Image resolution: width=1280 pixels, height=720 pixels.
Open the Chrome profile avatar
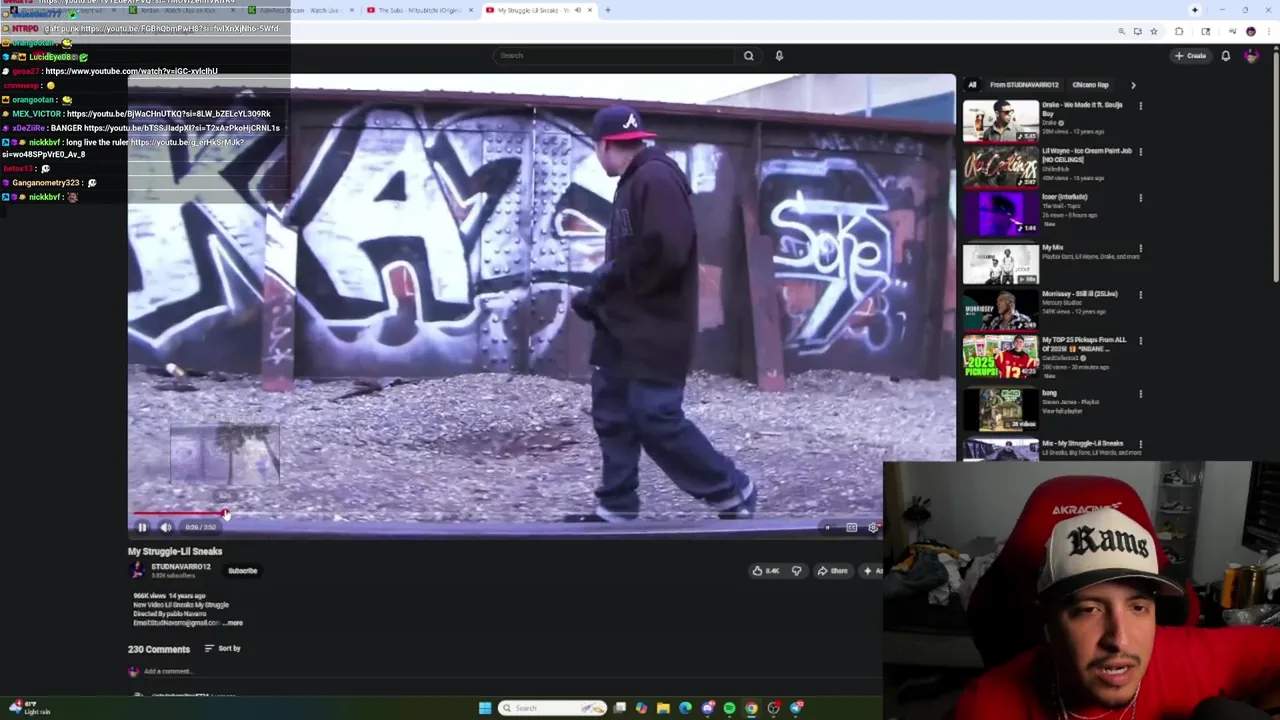click(x=1250, y=32)
